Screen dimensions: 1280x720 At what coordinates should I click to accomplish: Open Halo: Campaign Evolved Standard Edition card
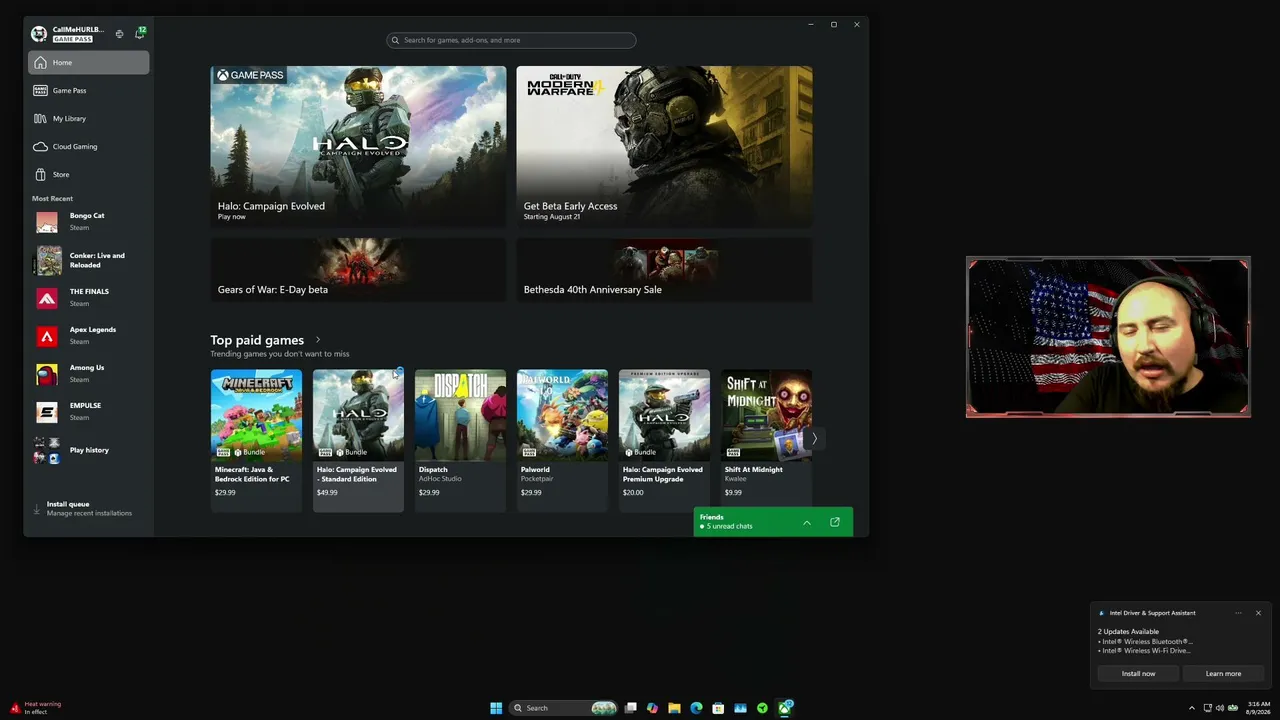[358, 441]
